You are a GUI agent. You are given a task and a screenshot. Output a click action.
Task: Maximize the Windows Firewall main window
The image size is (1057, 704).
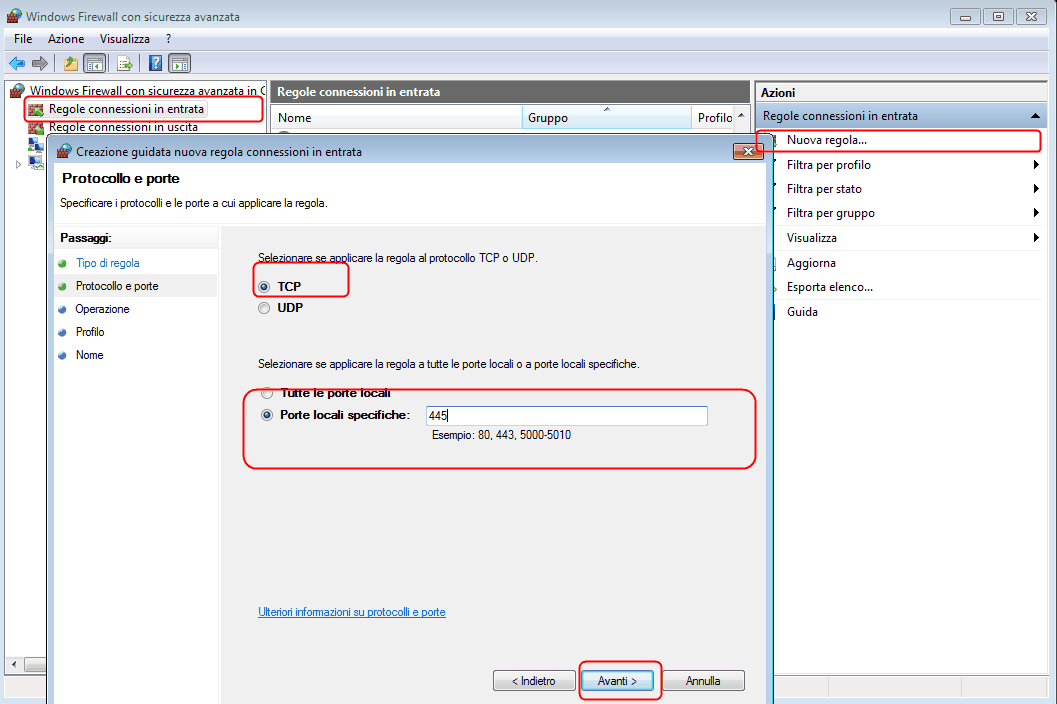tap(998, 16)
